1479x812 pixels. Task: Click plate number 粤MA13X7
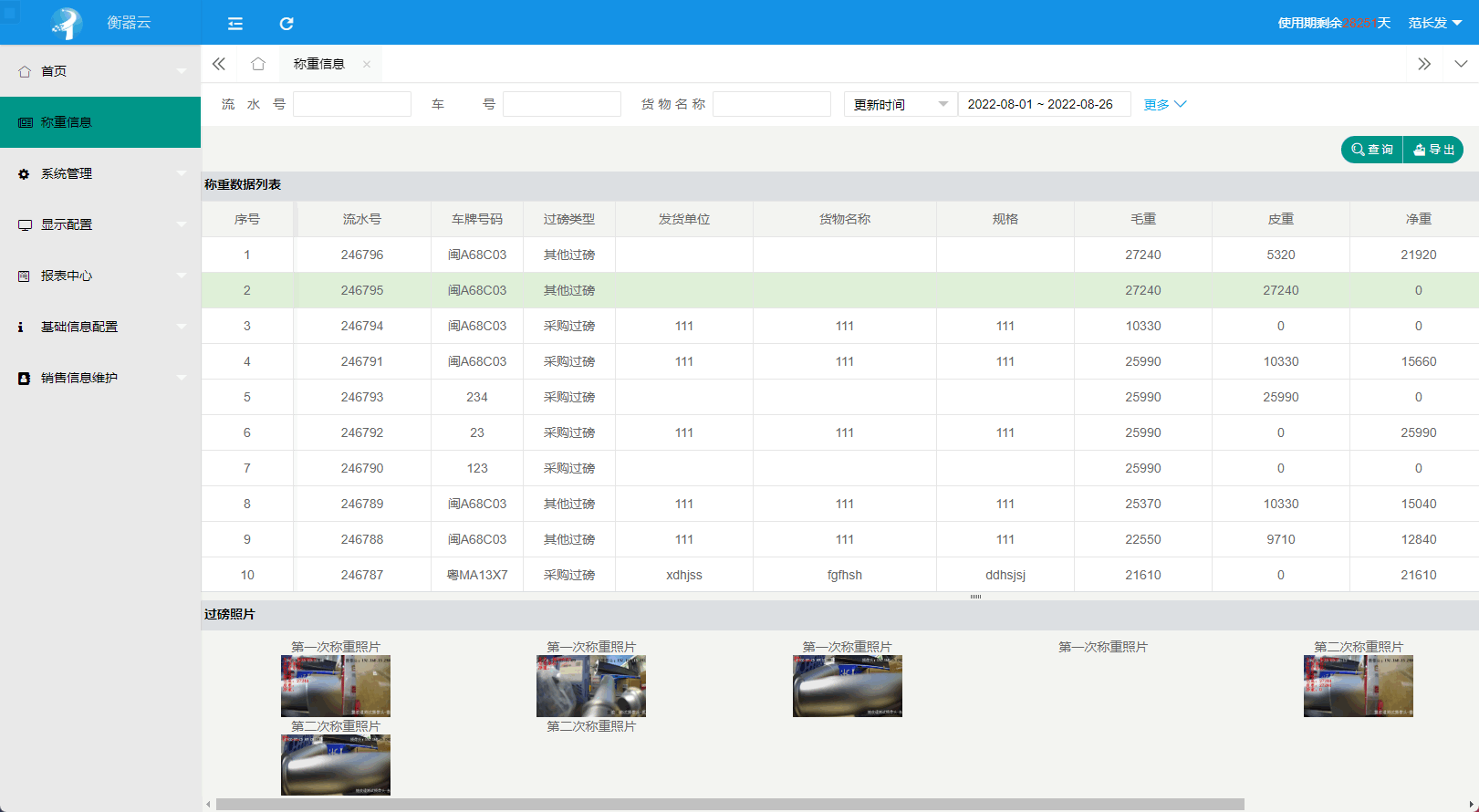pos(477,575)
